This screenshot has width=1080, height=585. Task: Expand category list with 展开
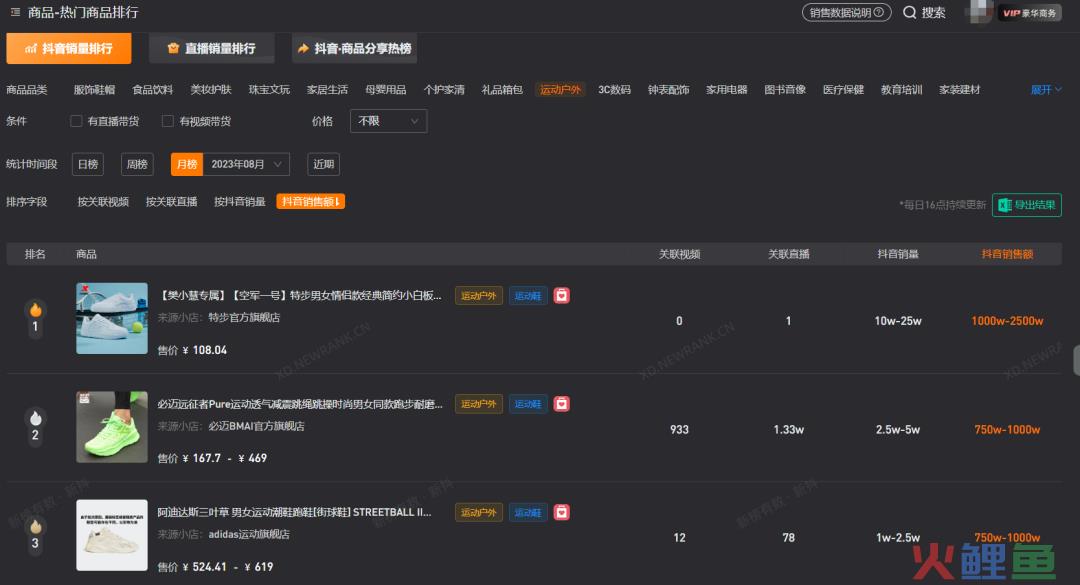pos(1046,90)
